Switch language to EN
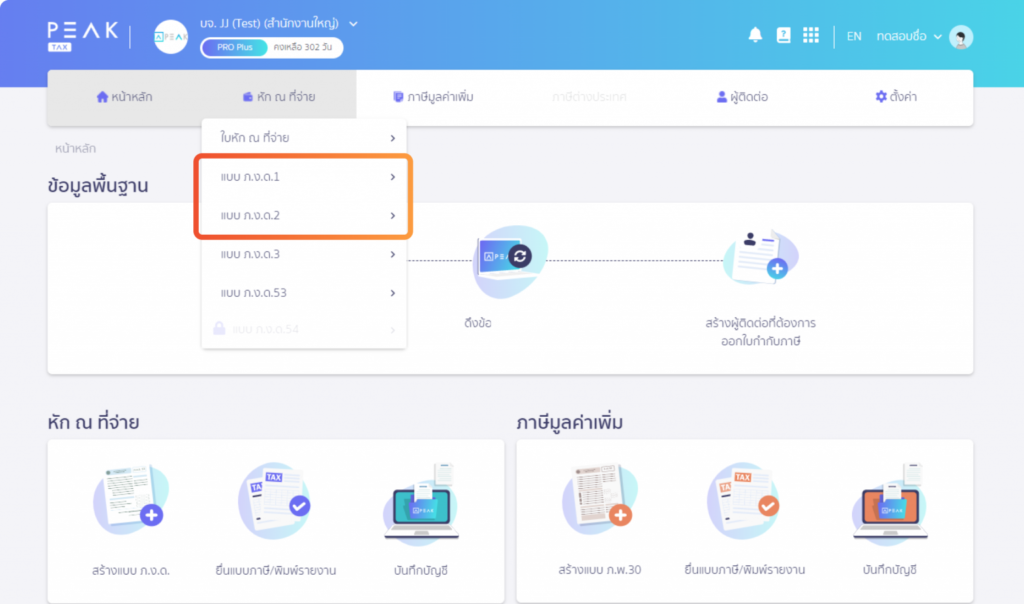Screen dimensions: 1024x604 (x=854, y=36)
